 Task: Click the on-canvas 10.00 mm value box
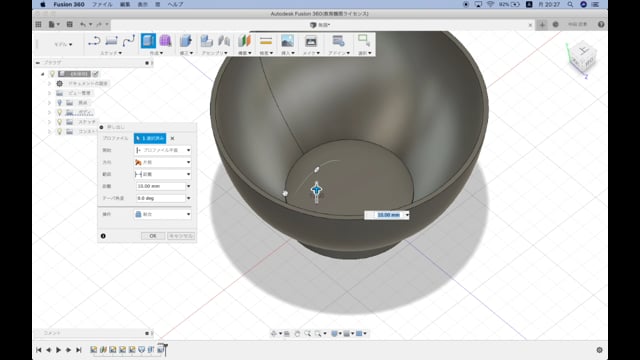click(x=388, y=215)
